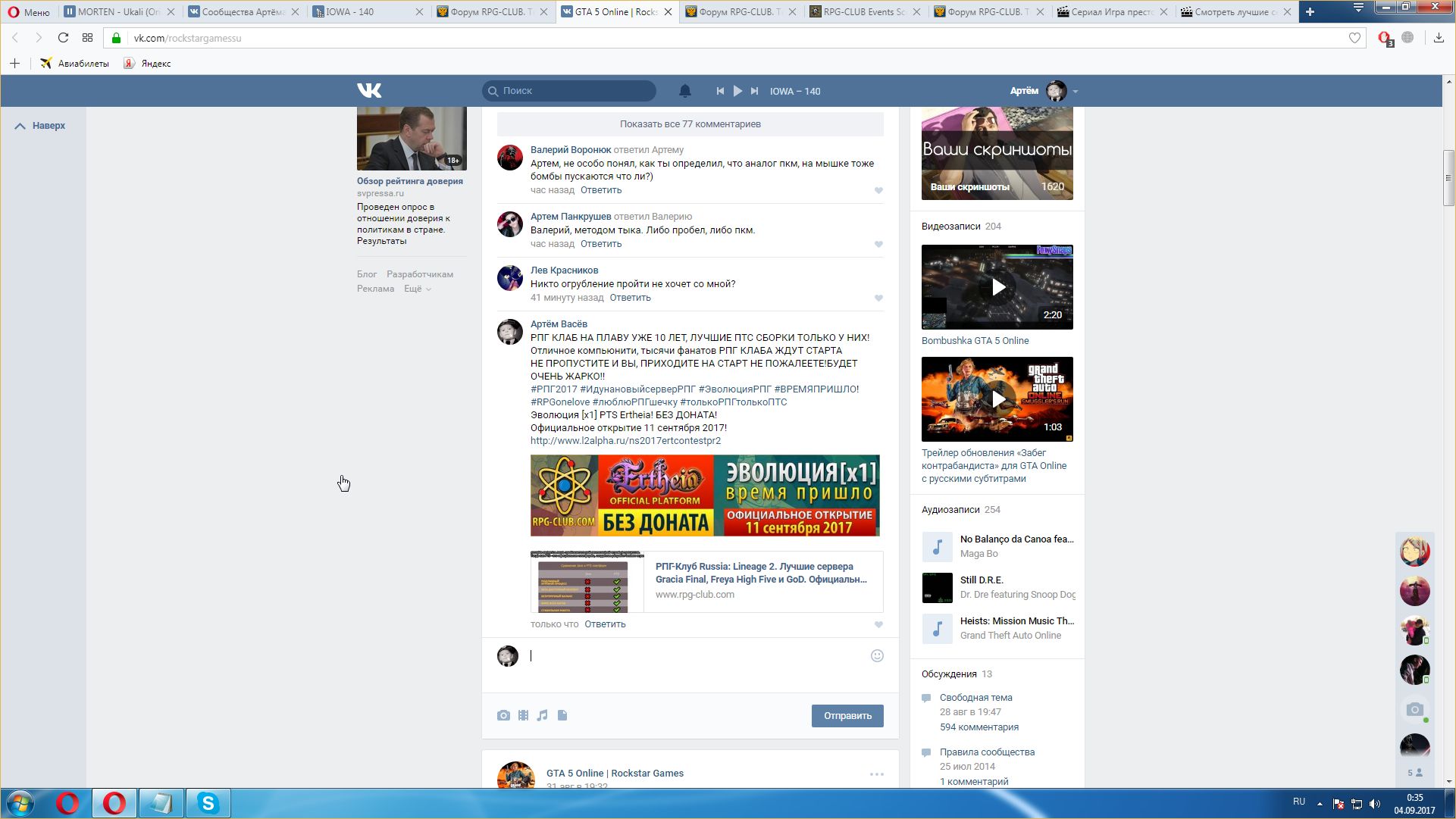Skip to previous track in VK header
The image size is (1456, 819).
click(x=720, y=91)
